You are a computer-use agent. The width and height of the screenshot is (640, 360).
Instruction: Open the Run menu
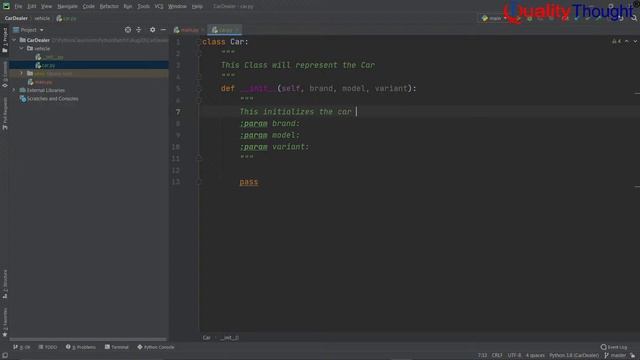[128, 7]
